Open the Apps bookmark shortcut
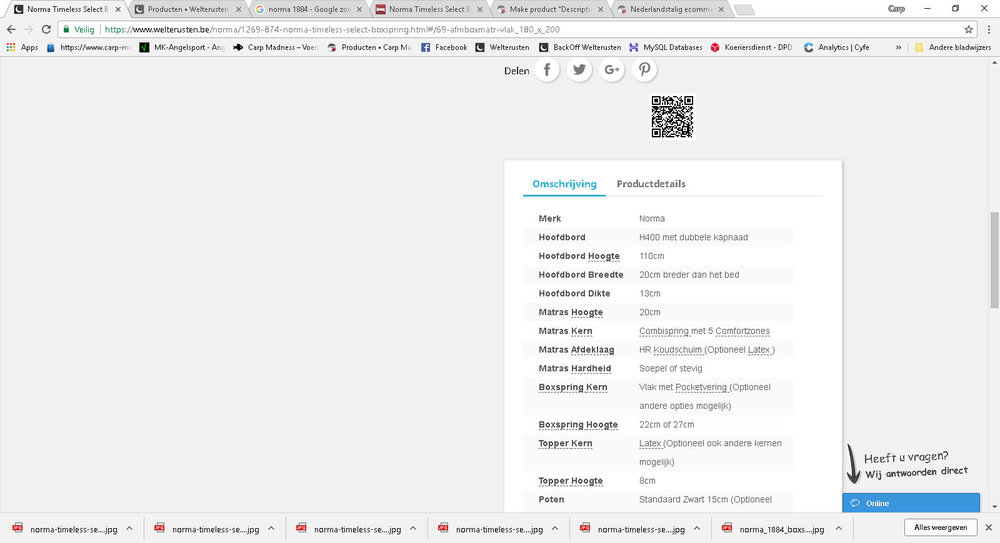The height and width of the screenshot is (543, 1000). 22,47
